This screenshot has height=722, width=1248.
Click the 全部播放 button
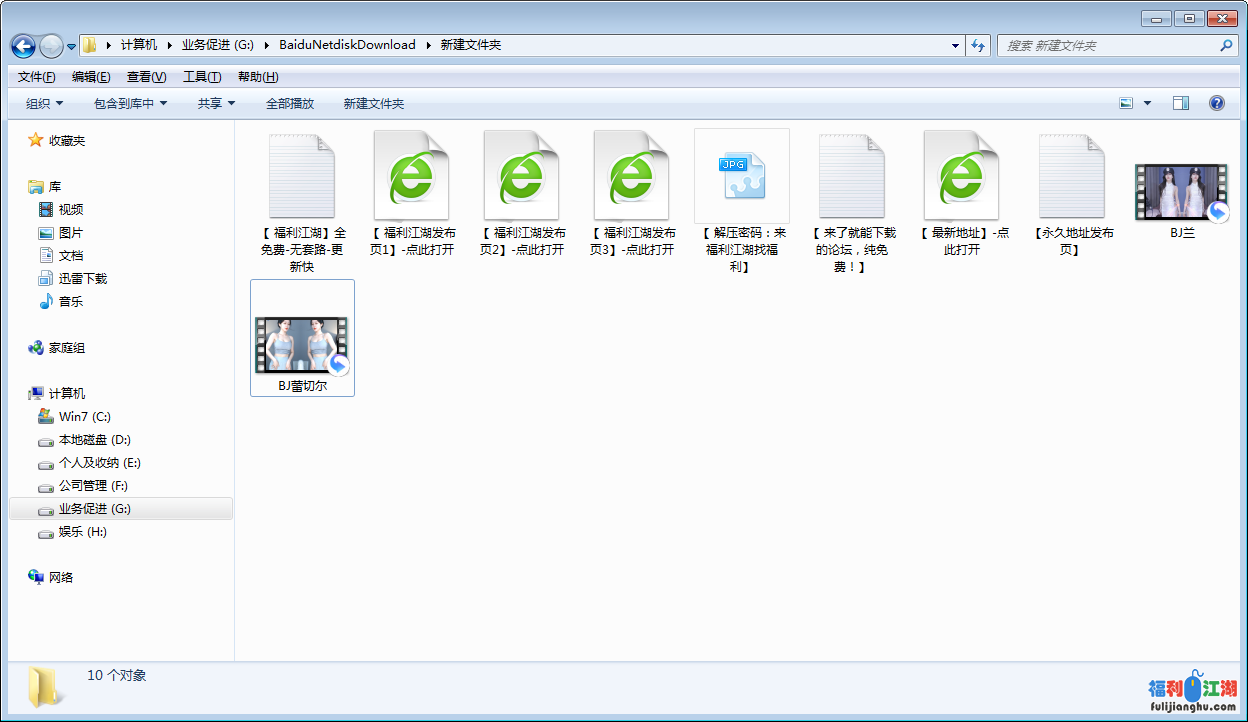pyautogui.click(x=290, y=104)
